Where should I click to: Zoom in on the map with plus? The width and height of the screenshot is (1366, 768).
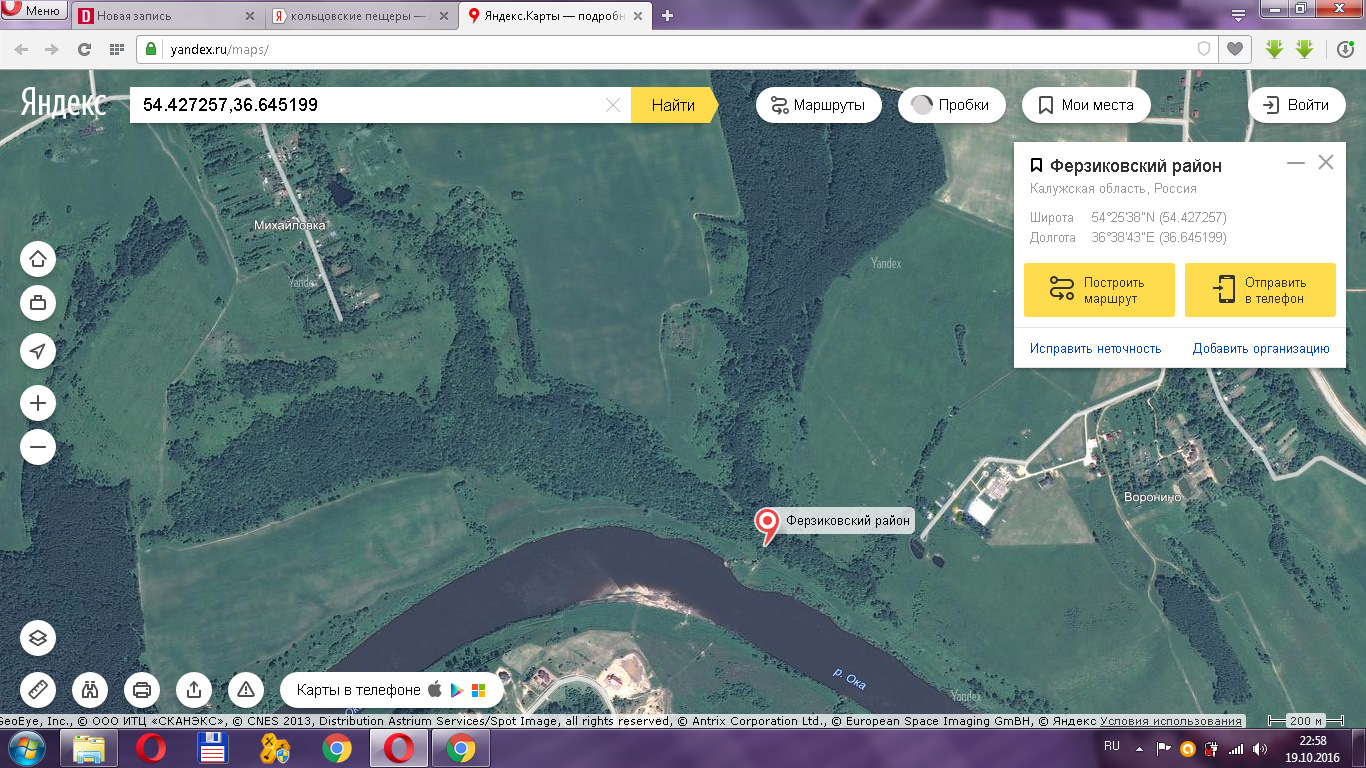[x=38, y=403]
